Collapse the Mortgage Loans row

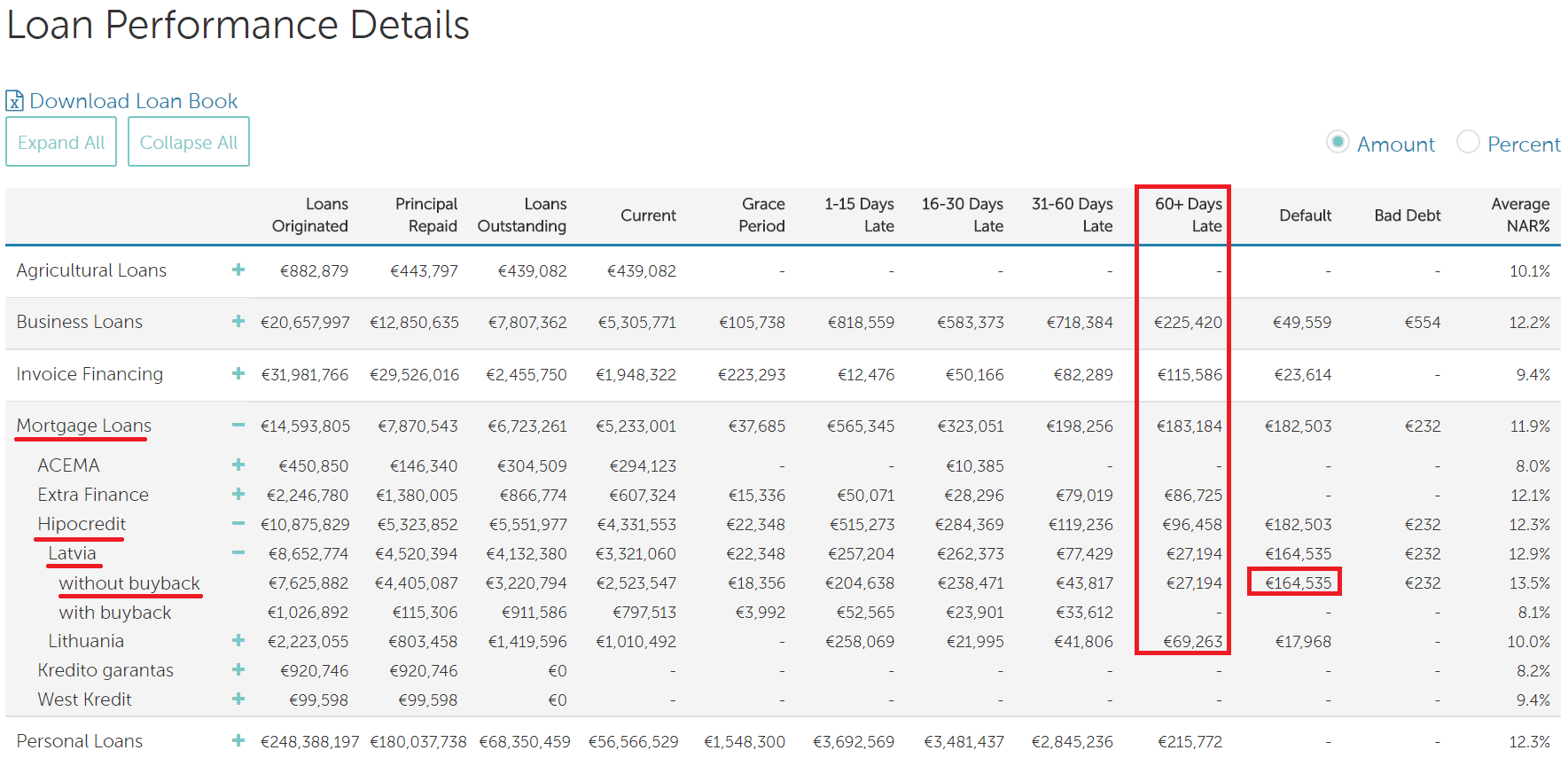coord(238,426)
